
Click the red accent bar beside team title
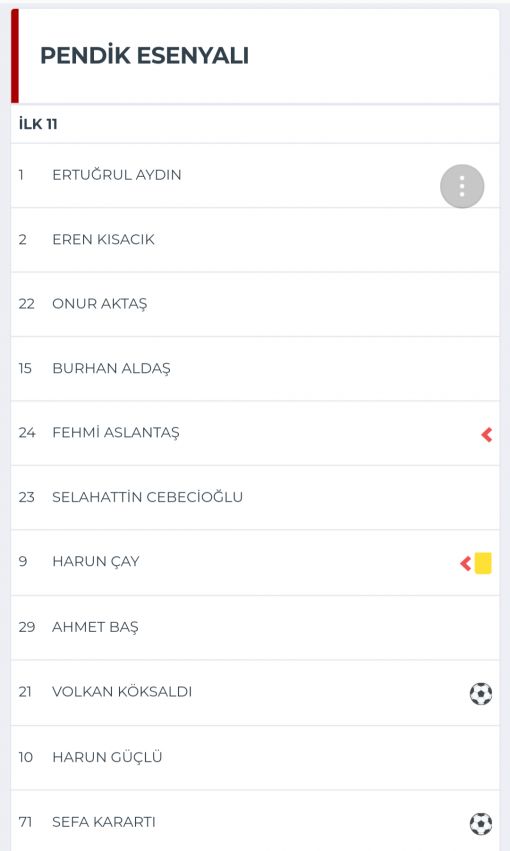click(15, 56)
